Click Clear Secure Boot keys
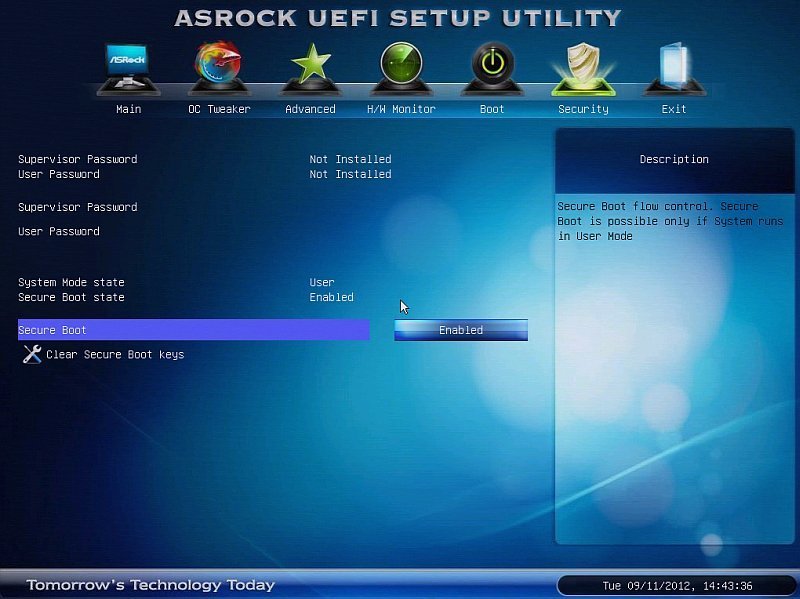800x599 pixels. (x=115, y=355)
